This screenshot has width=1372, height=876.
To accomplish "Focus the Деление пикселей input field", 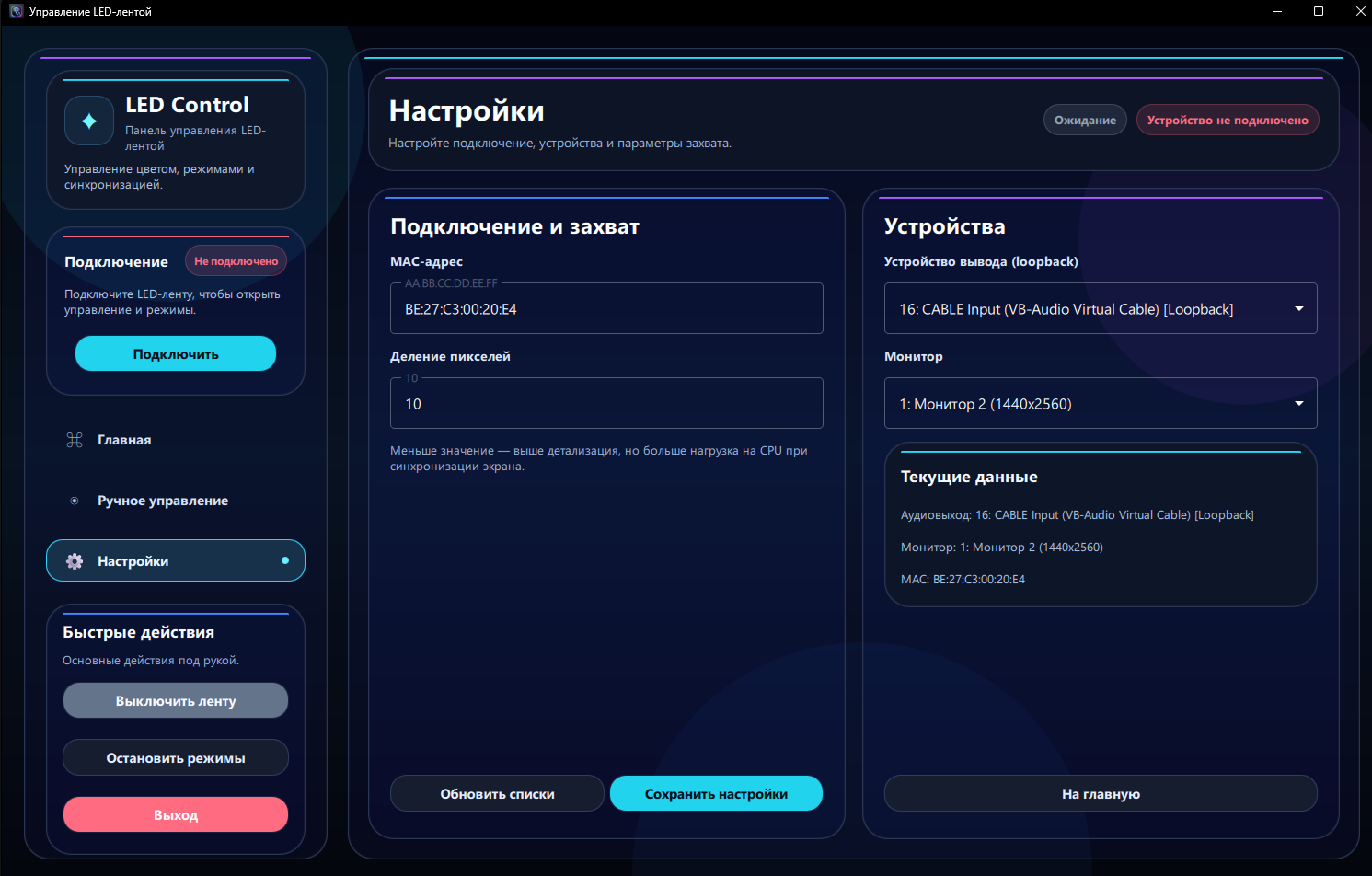I will point(606,404).
